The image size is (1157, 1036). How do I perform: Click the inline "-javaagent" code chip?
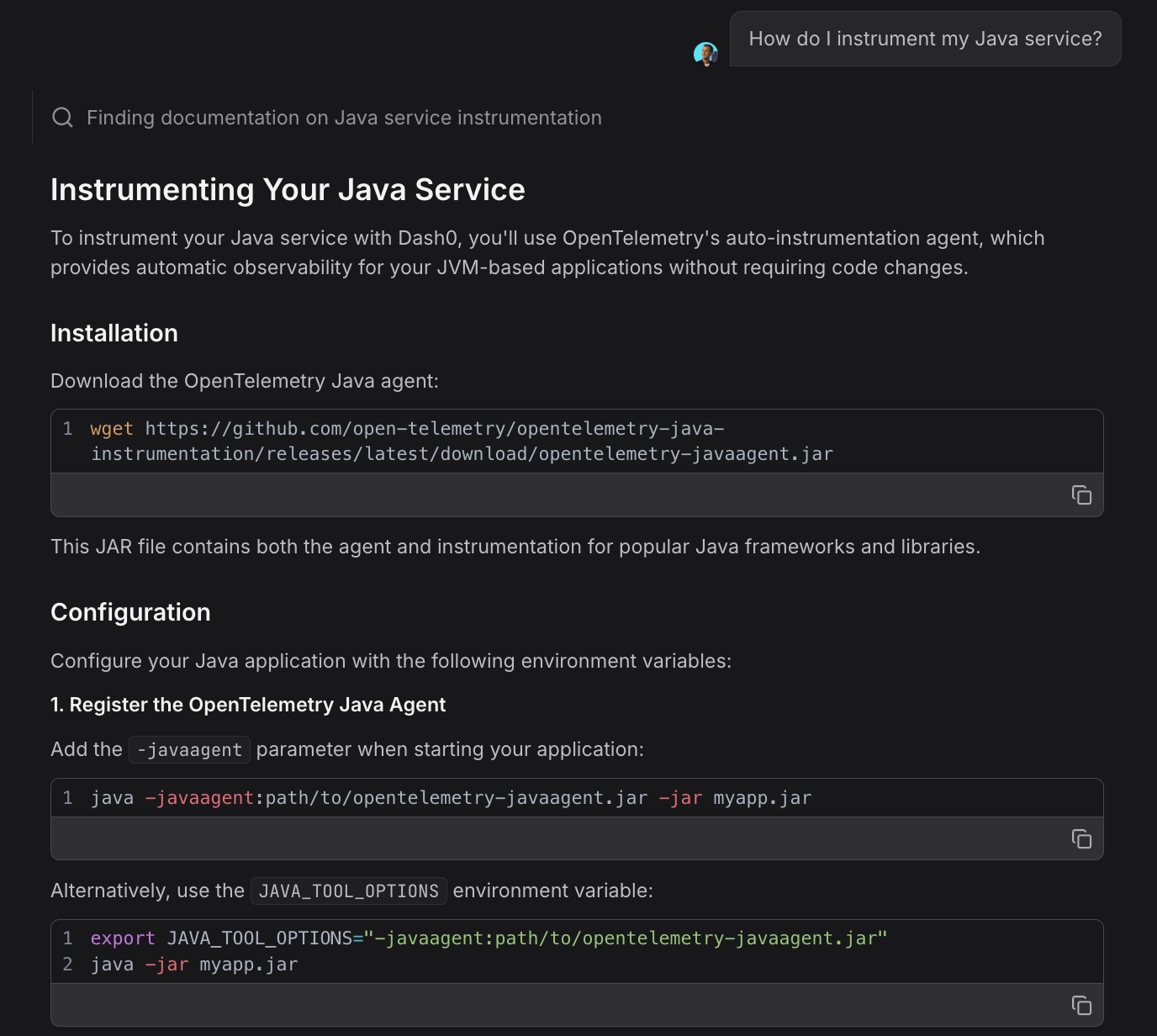point(189,749)
